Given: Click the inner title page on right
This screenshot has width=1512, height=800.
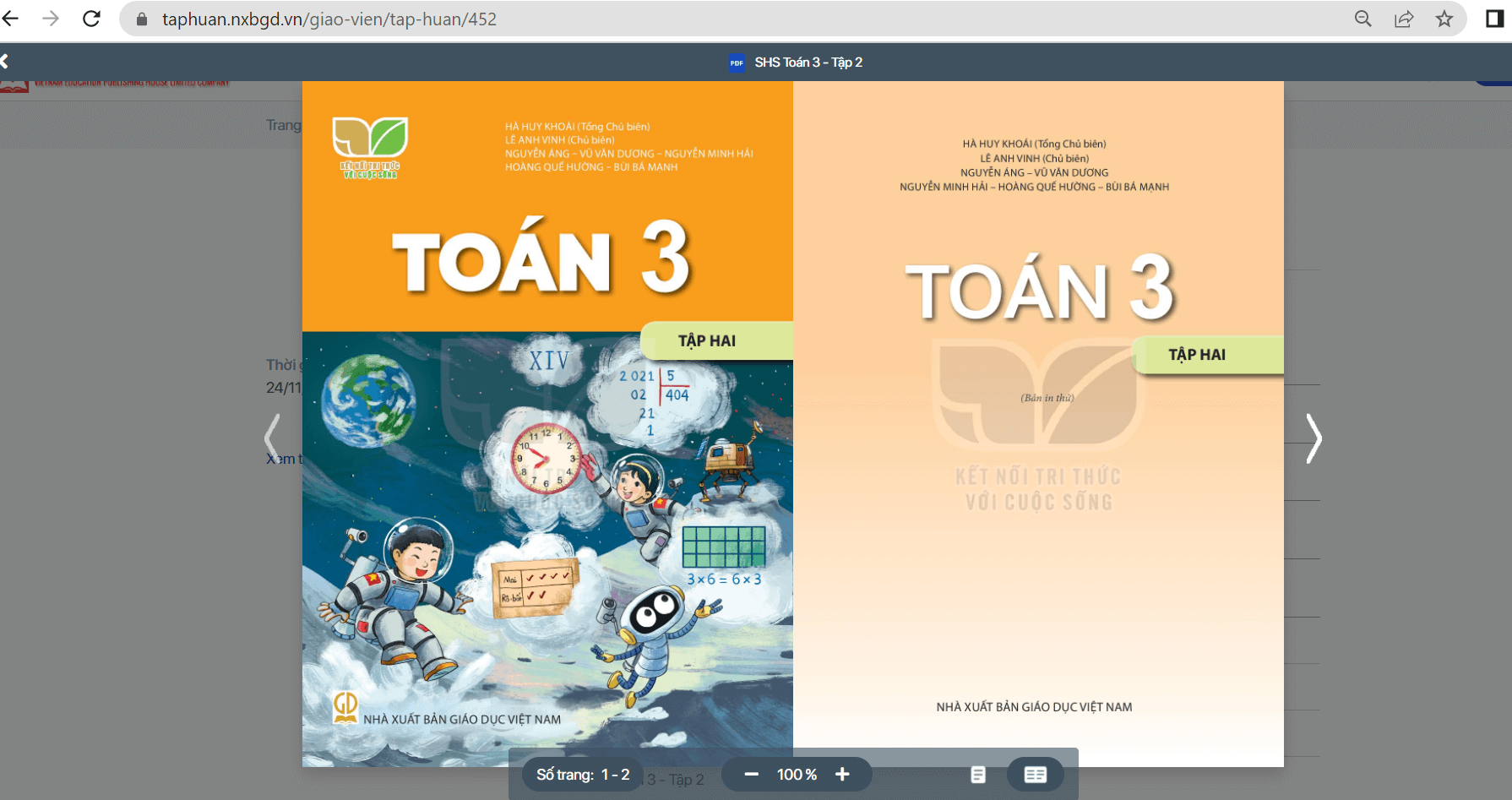Looking at the screenshot, I should tap(1038, 424).
